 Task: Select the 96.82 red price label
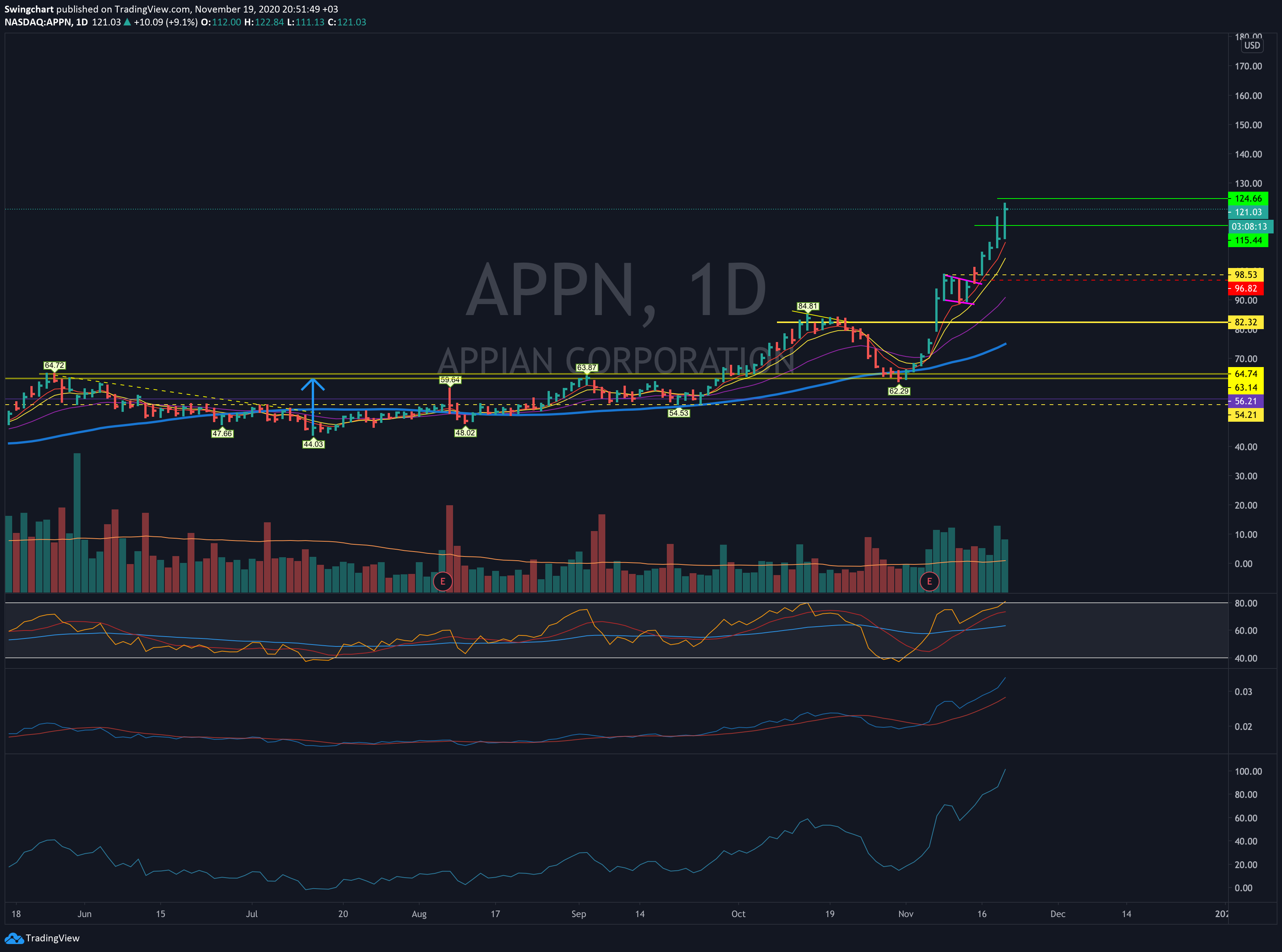[x=1246, y=289]
